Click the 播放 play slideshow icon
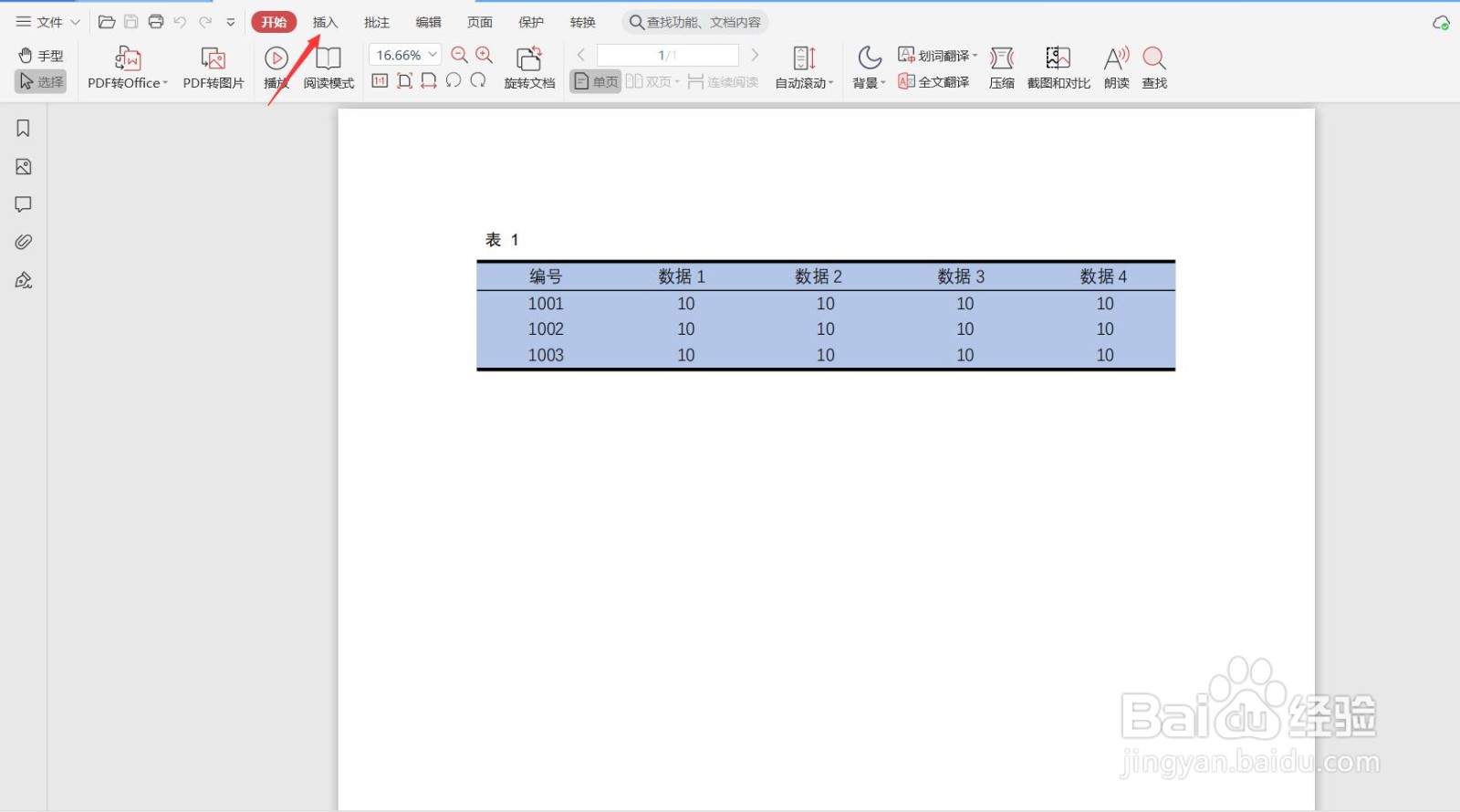This screenshot has width=1460, height=812. tap(276, 68)
